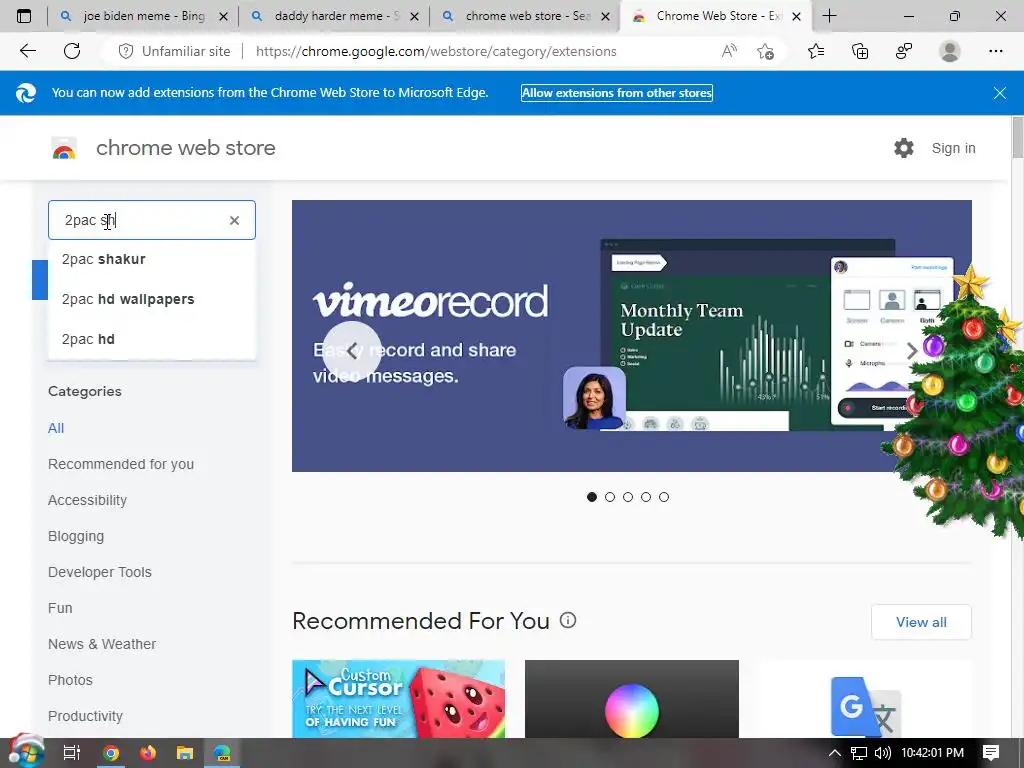Open the Unfamiliar site info icon

[x=126, y=51]
